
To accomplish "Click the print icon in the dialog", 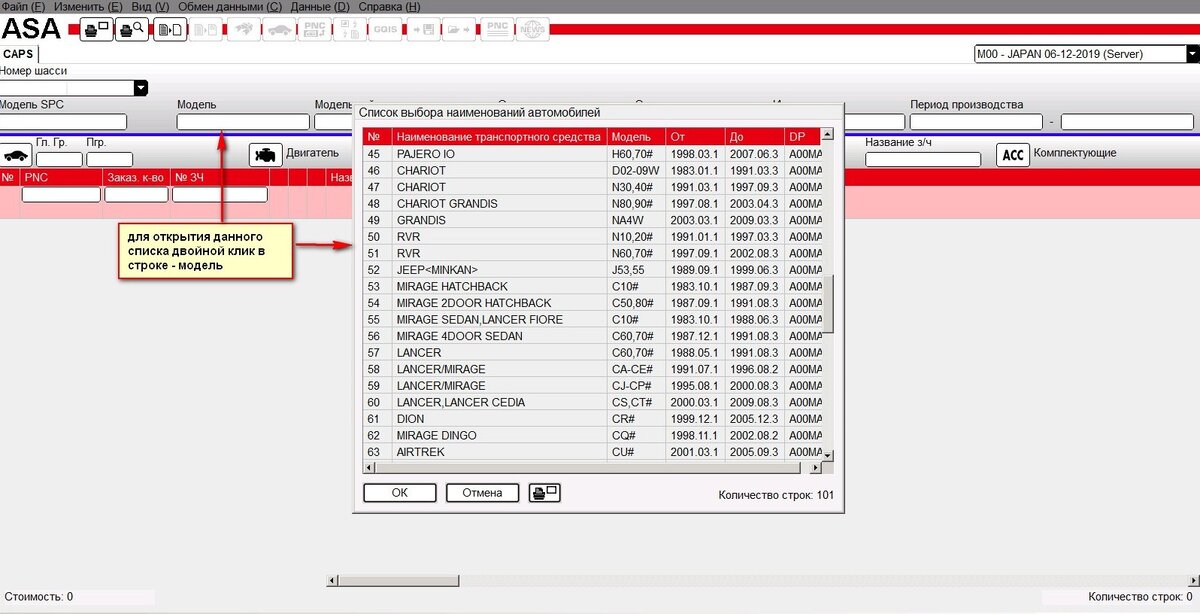I will 545,492.
